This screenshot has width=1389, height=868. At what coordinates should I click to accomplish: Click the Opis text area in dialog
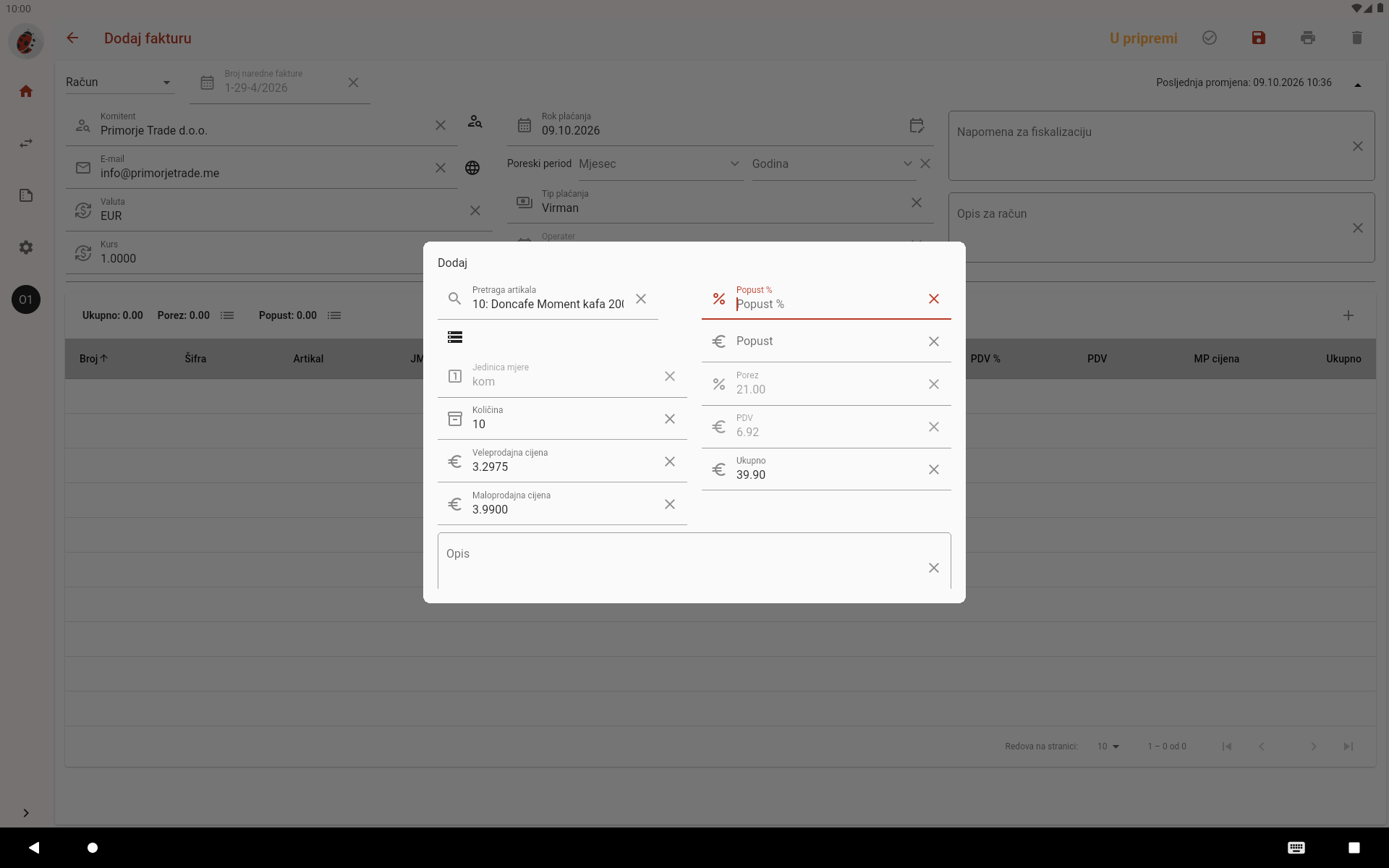click(x=694, y=561)
